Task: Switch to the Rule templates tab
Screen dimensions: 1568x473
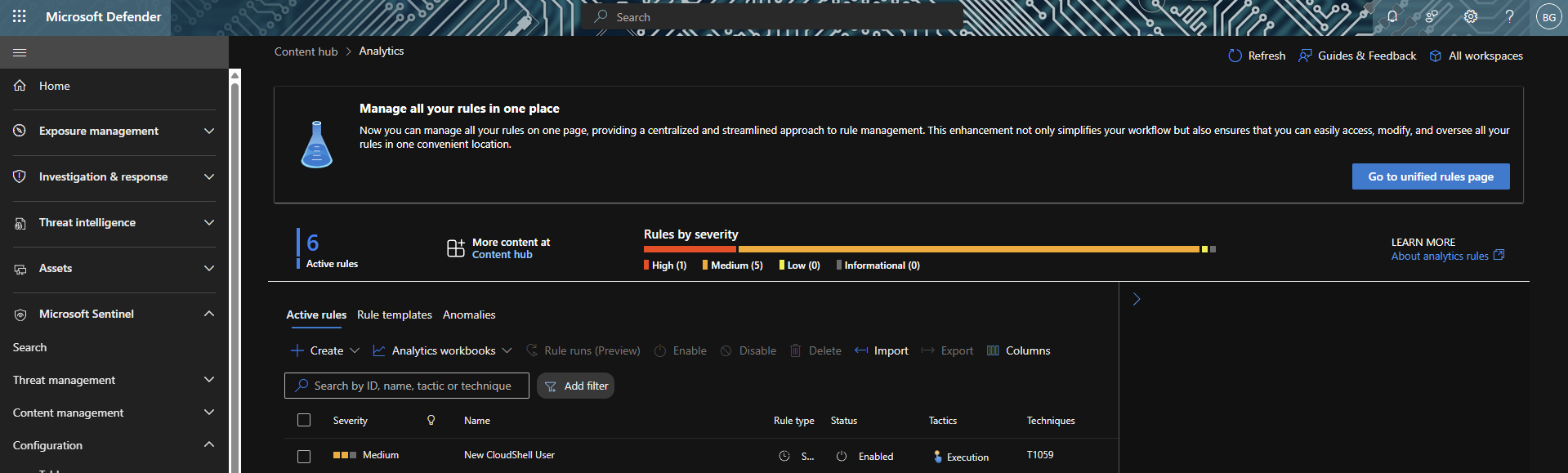Action: [394, 315]
